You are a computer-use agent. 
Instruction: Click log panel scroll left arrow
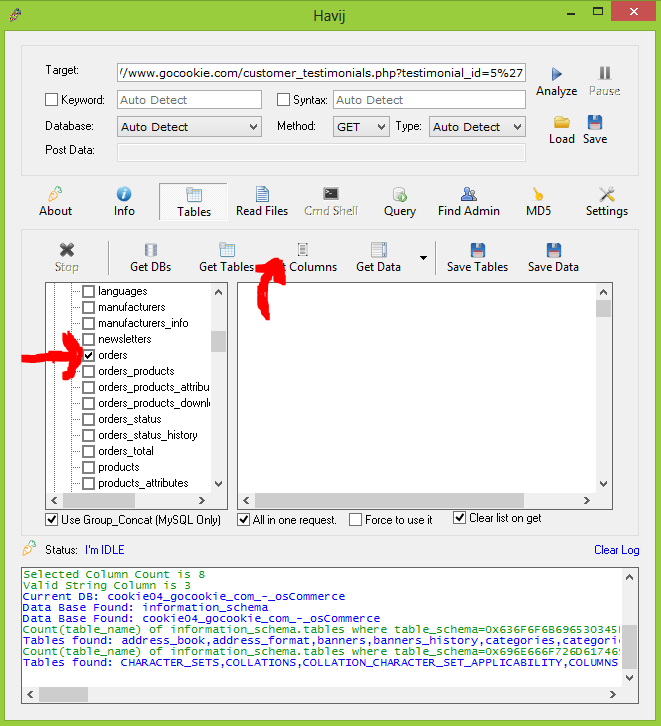pos(31,694)
